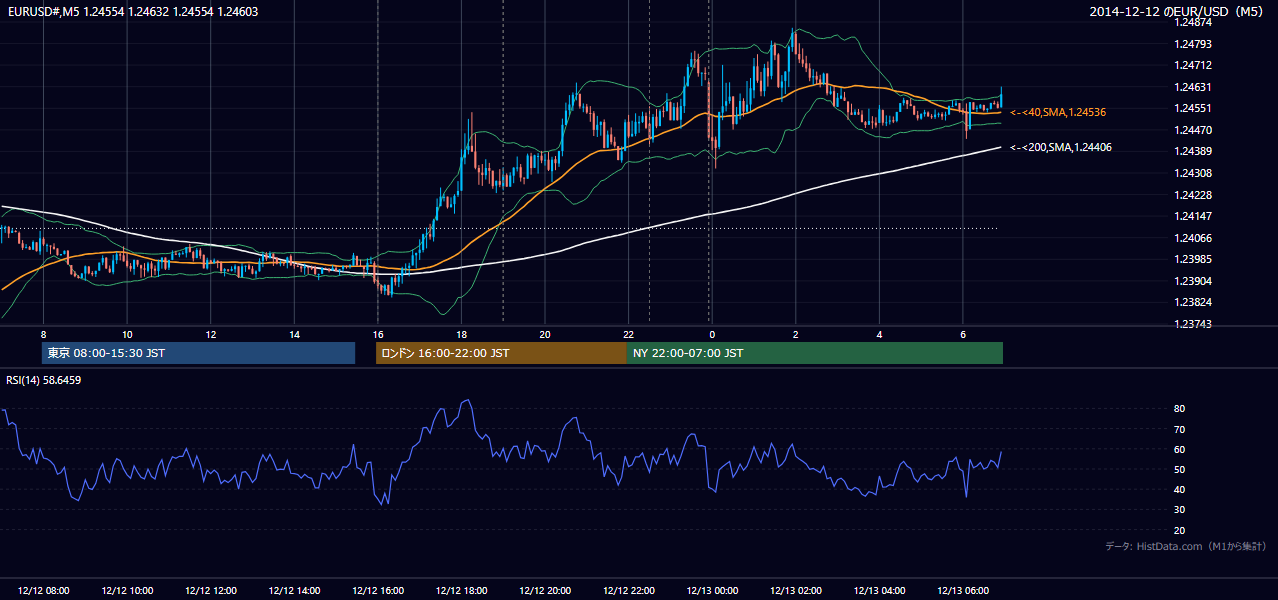The width and height of the screenshot is (1278, 600).
Task: Click the 12/13 00:00 time label
Action: pyautogui.click(x=712, y=591)
